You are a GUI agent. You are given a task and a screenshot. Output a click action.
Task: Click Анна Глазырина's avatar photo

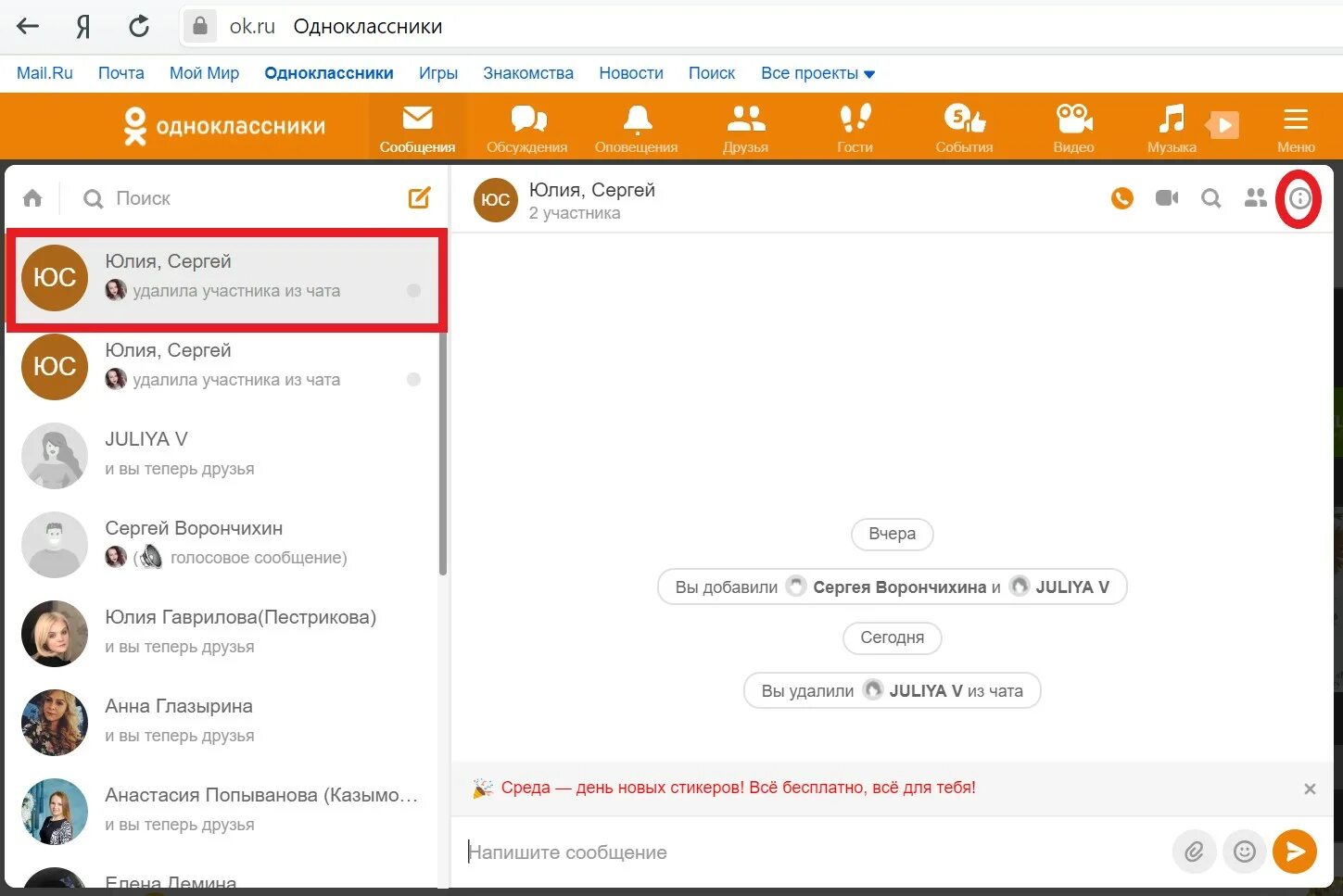coord(55,723)
